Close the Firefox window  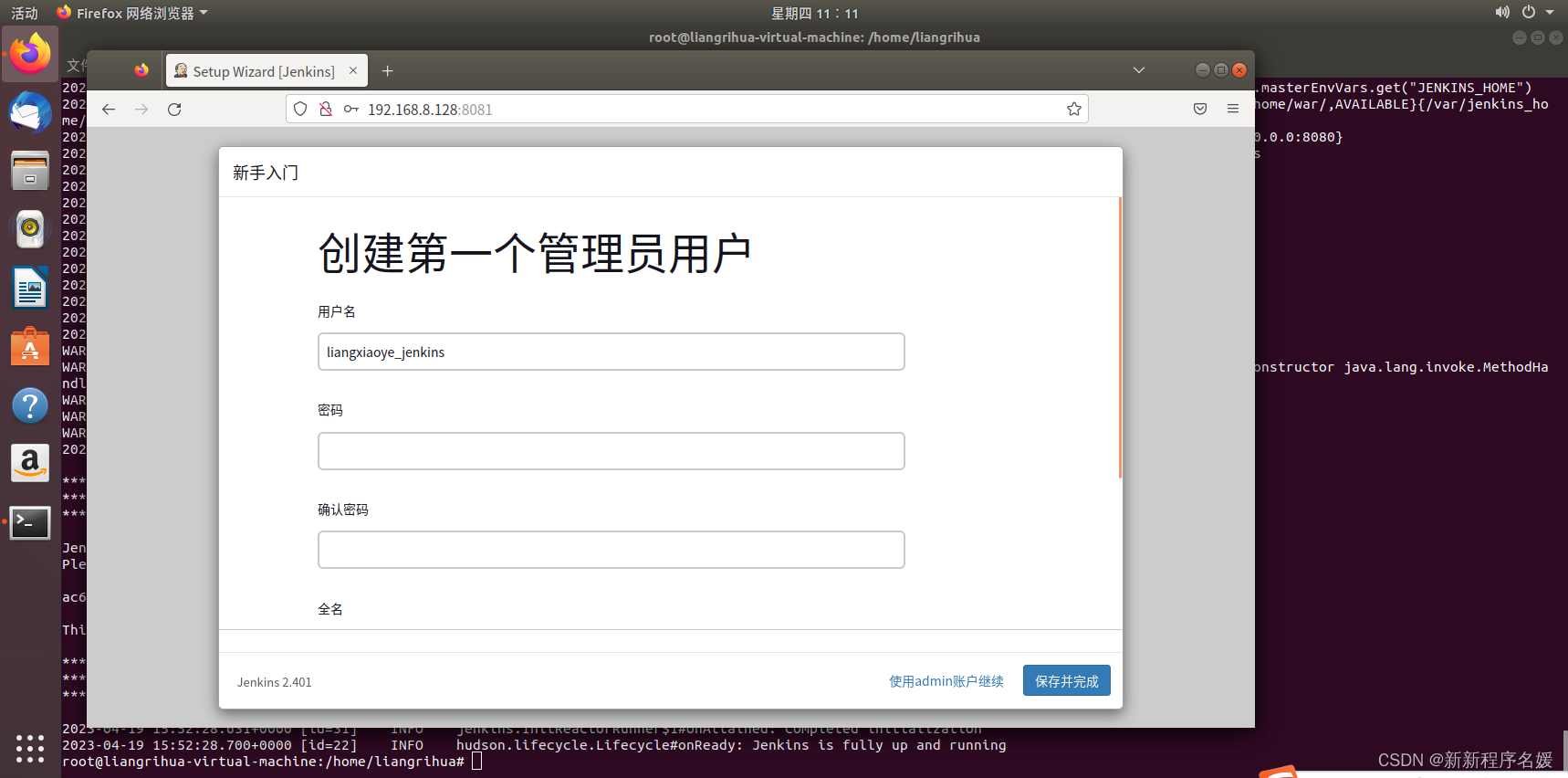(x=1239, y=70)
